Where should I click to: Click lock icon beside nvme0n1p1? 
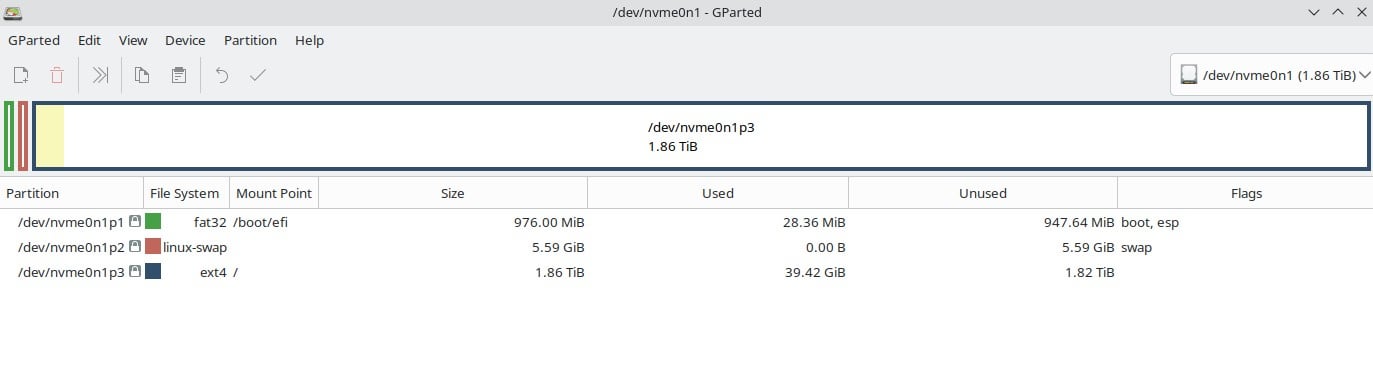[x=135, y=222]
